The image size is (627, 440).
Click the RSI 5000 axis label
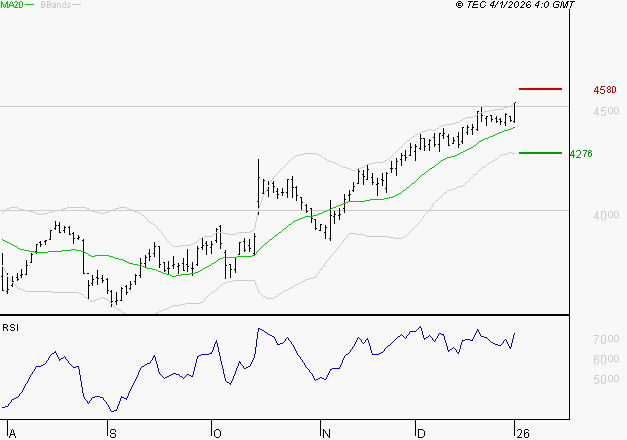pos(606,379)
